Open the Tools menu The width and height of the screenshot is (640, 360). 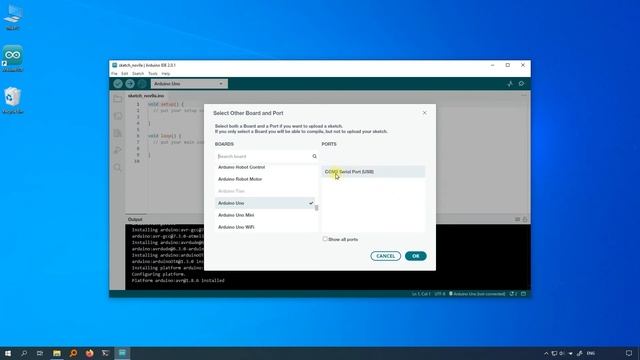point(153,73)
